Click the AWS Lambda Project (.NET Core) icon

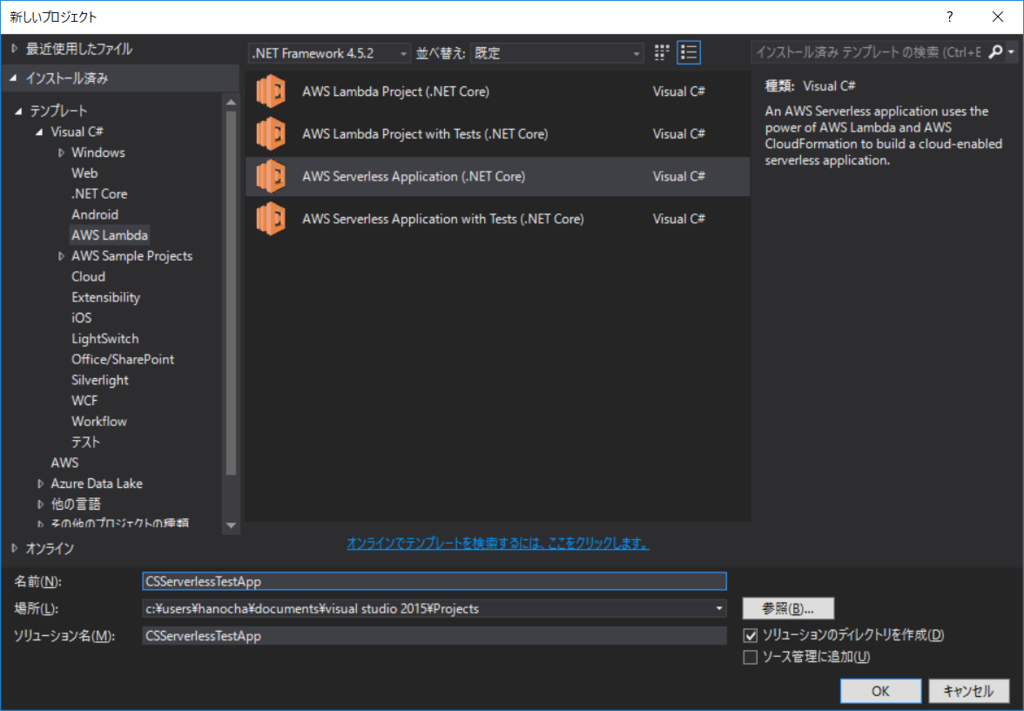(x=270, y=91)
